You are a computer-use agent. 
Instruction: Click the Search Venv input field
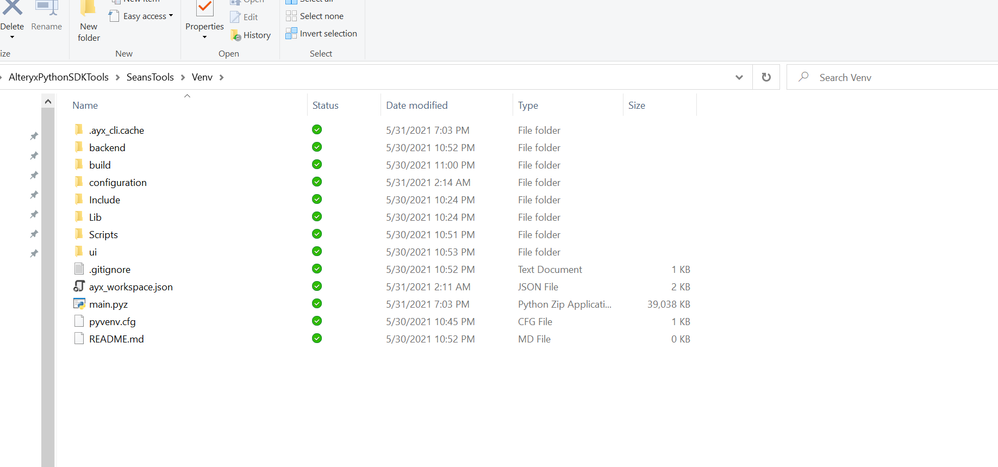892,77
